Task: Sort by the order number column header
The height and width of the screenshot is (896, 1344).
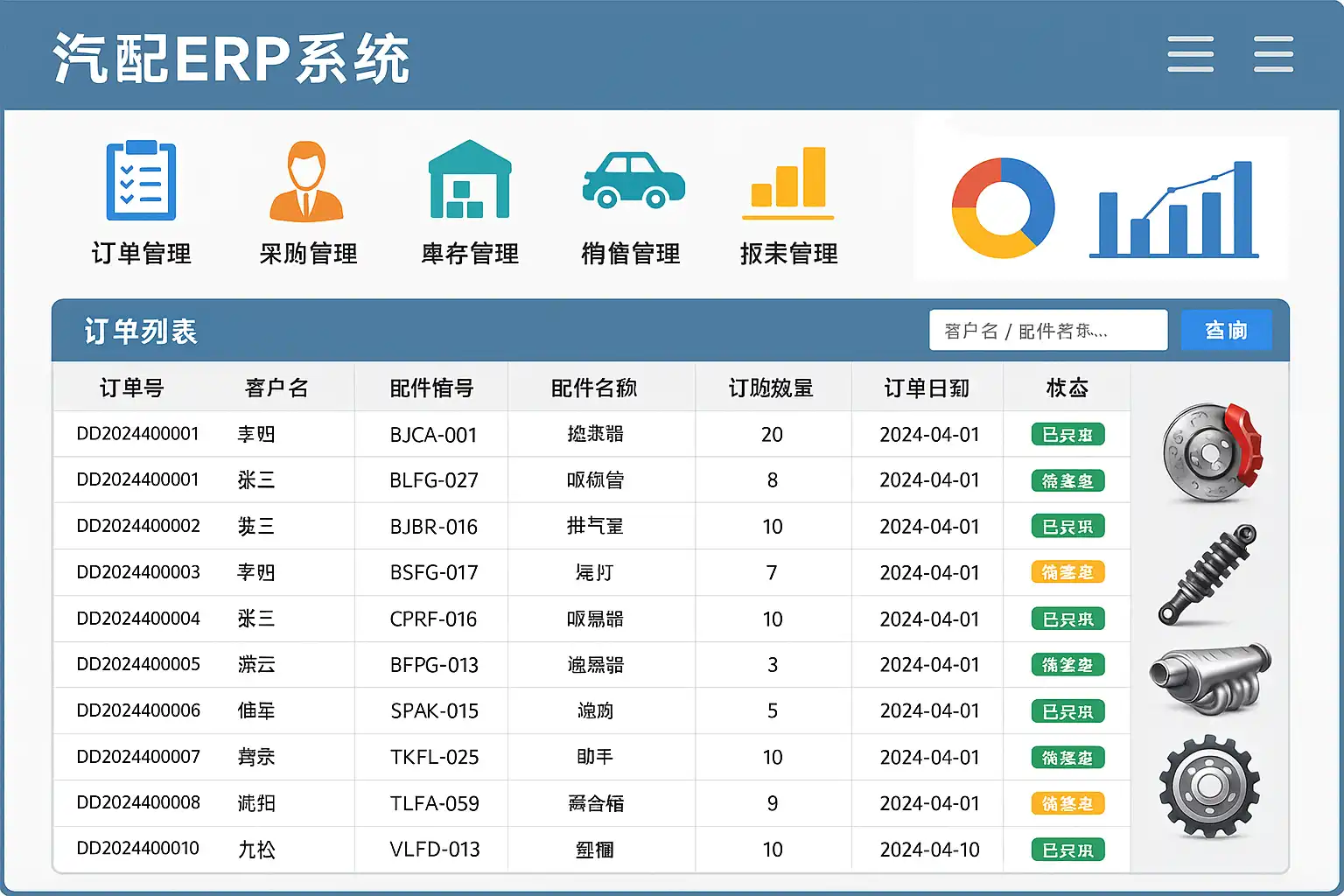Action: point(131,388)
